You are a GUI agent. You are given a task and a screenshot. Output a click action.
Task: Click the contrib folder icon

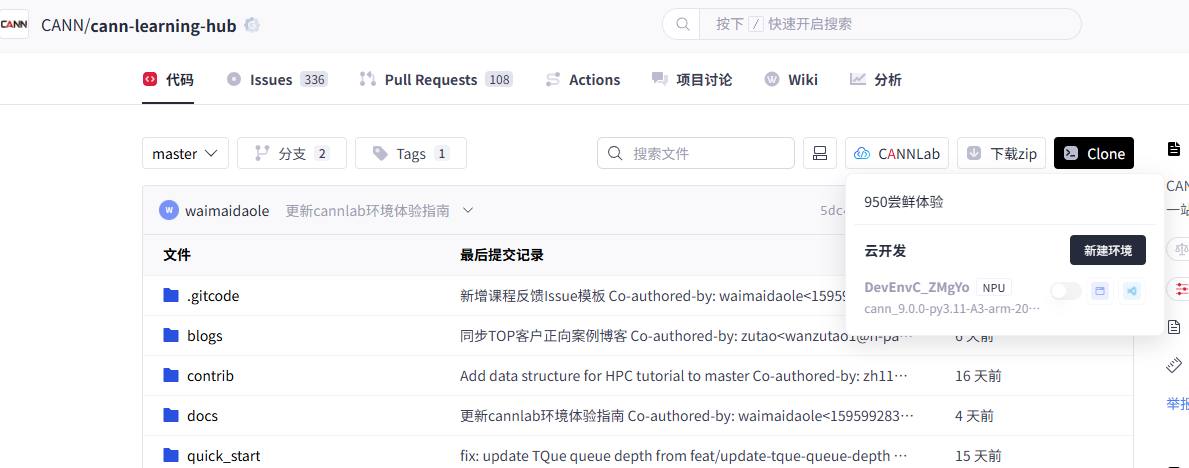(x=171, y=375)
